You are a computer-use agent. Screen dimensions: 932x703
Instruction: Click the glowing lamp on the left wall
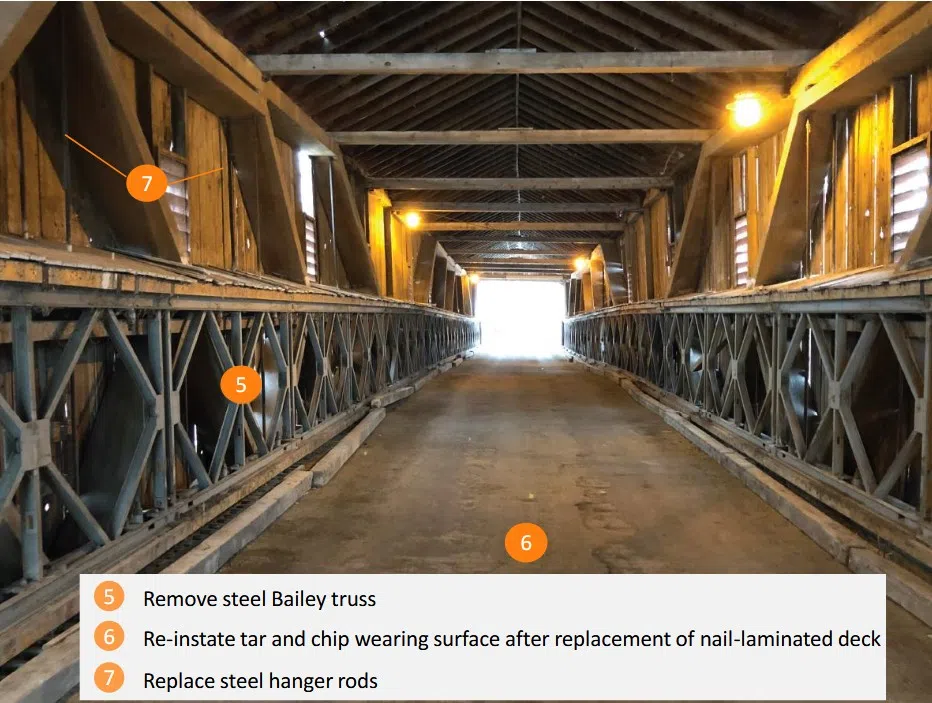[412, 220]
